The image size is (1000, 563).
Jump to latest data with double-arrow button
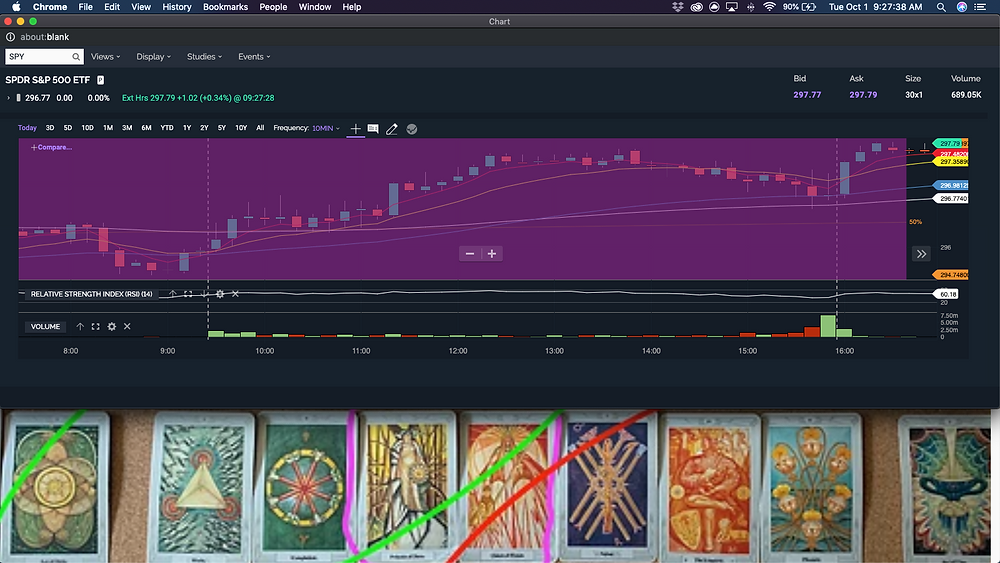tap(922, 254)
